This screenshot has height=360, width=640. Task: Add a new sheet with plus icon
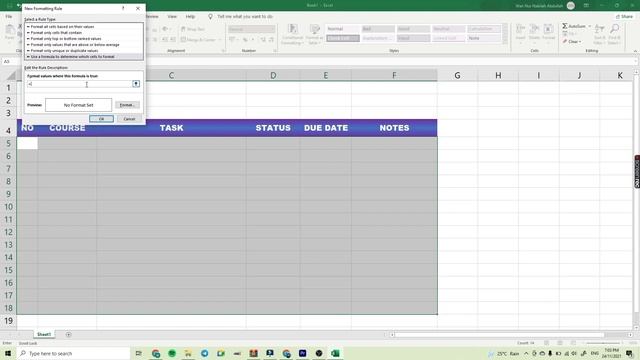pos(68,335)
